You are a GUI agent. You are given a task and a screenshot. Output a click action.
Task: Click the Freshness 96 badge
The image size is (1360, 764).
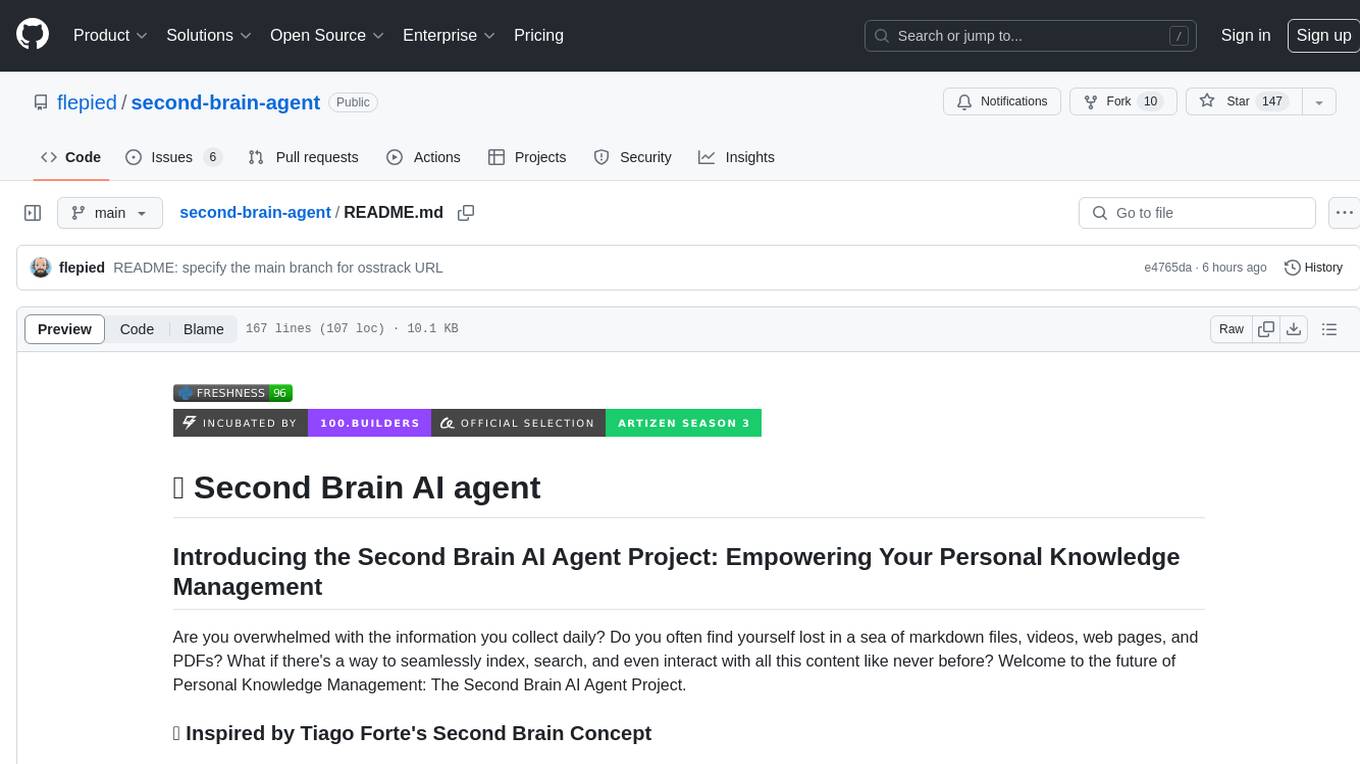tap(232, 393)
